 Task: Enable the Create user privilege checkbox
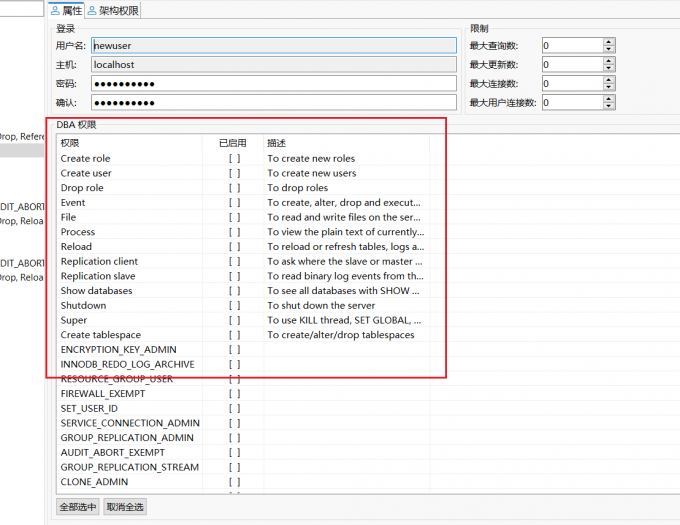[234, 173]
